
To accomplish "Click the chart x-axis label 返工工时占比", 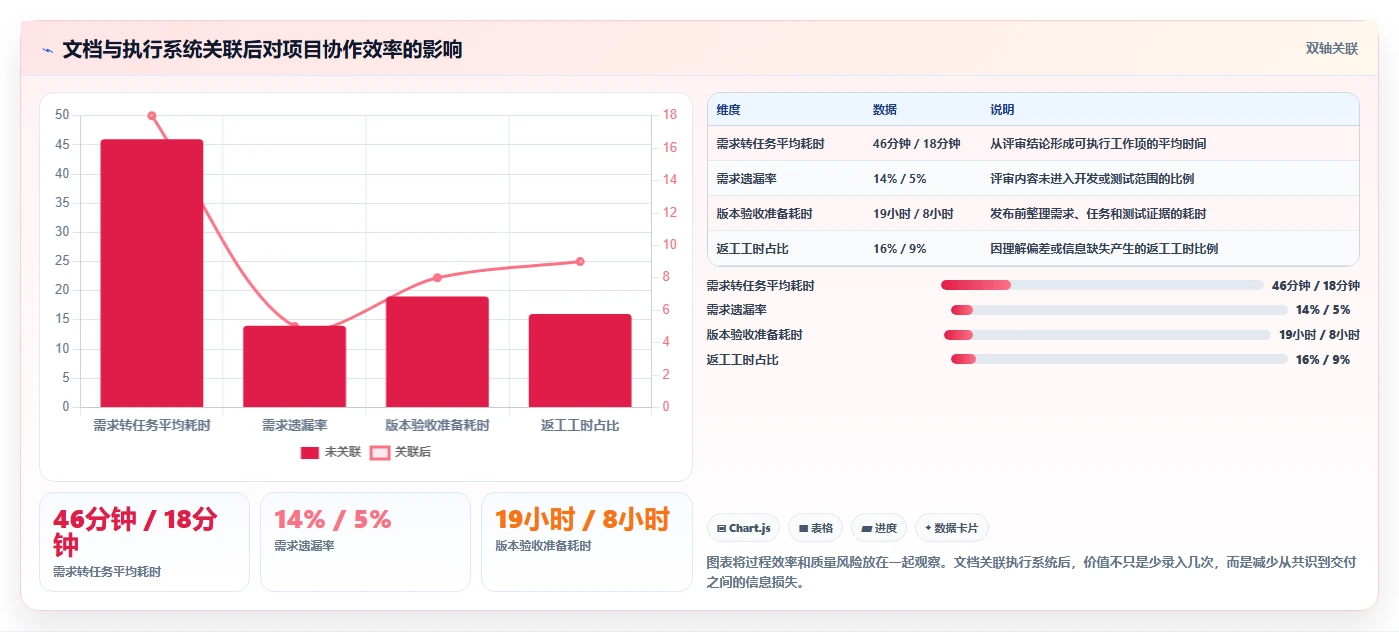I will click(x=580, y=425).
